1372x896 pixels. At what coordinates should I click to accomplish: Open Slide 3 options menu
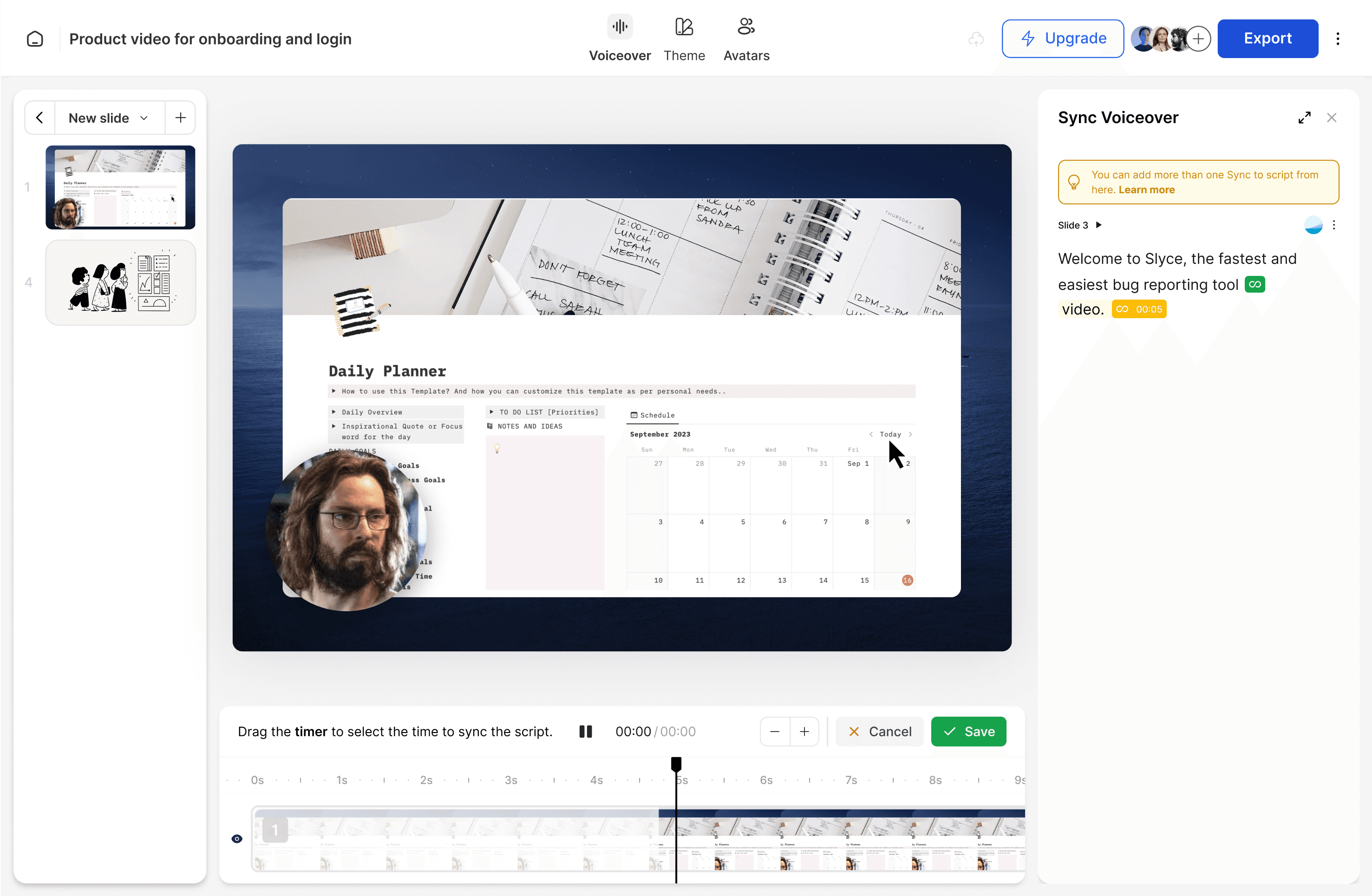click(x=1333, y=225)
